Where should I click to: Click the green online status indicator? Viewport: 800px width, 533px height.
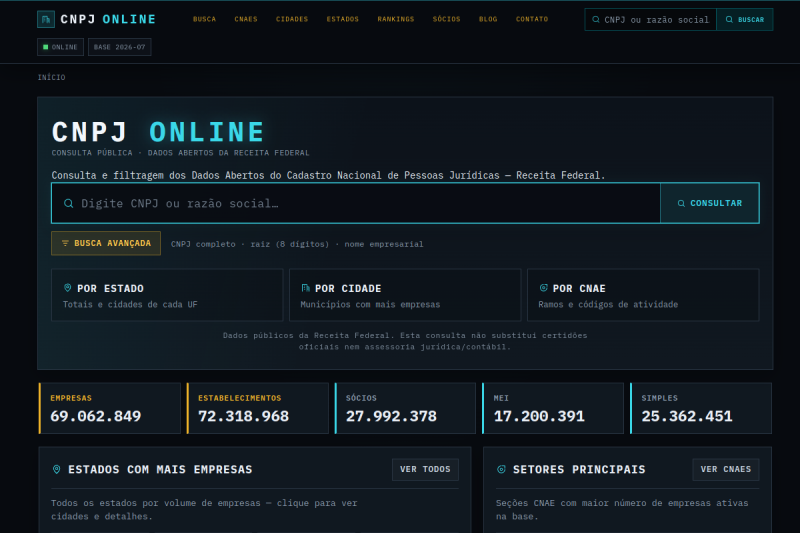point(45,47)
